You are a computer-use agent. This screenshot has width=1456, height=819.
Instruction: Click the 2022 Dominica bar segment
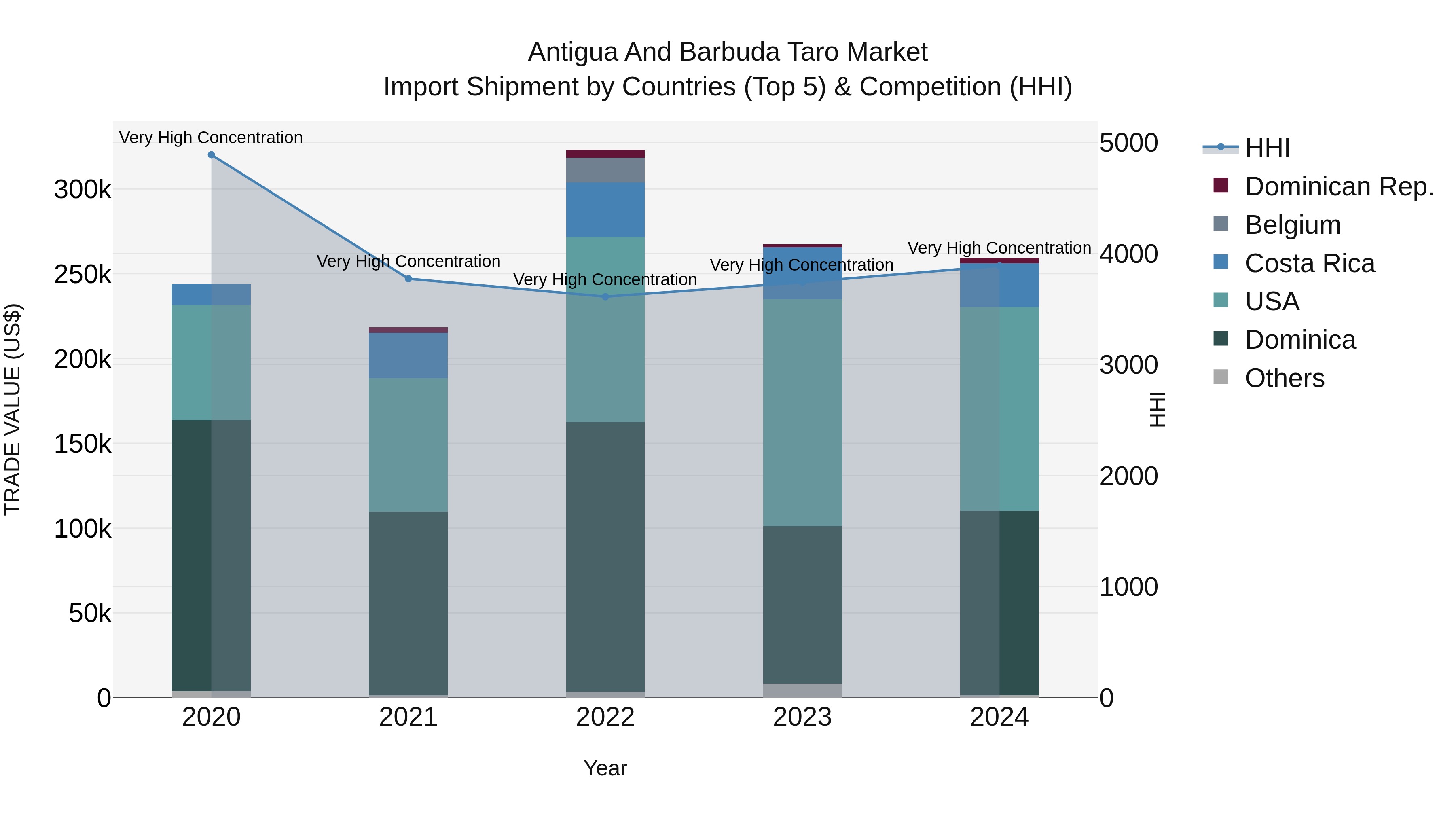point(605,557)
